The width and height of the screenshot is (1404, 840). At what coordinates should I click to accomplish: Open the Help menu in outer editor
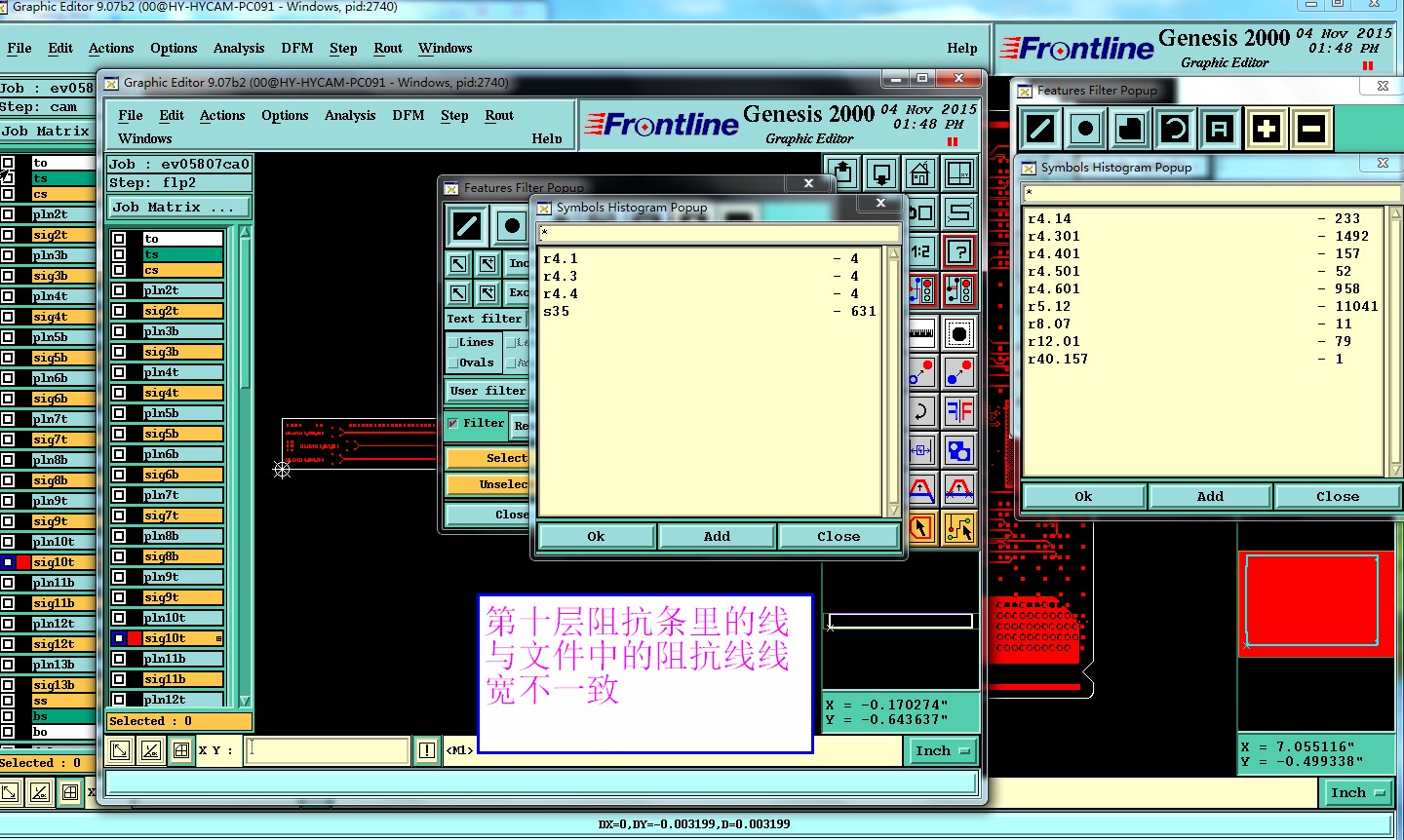(962, 48)
